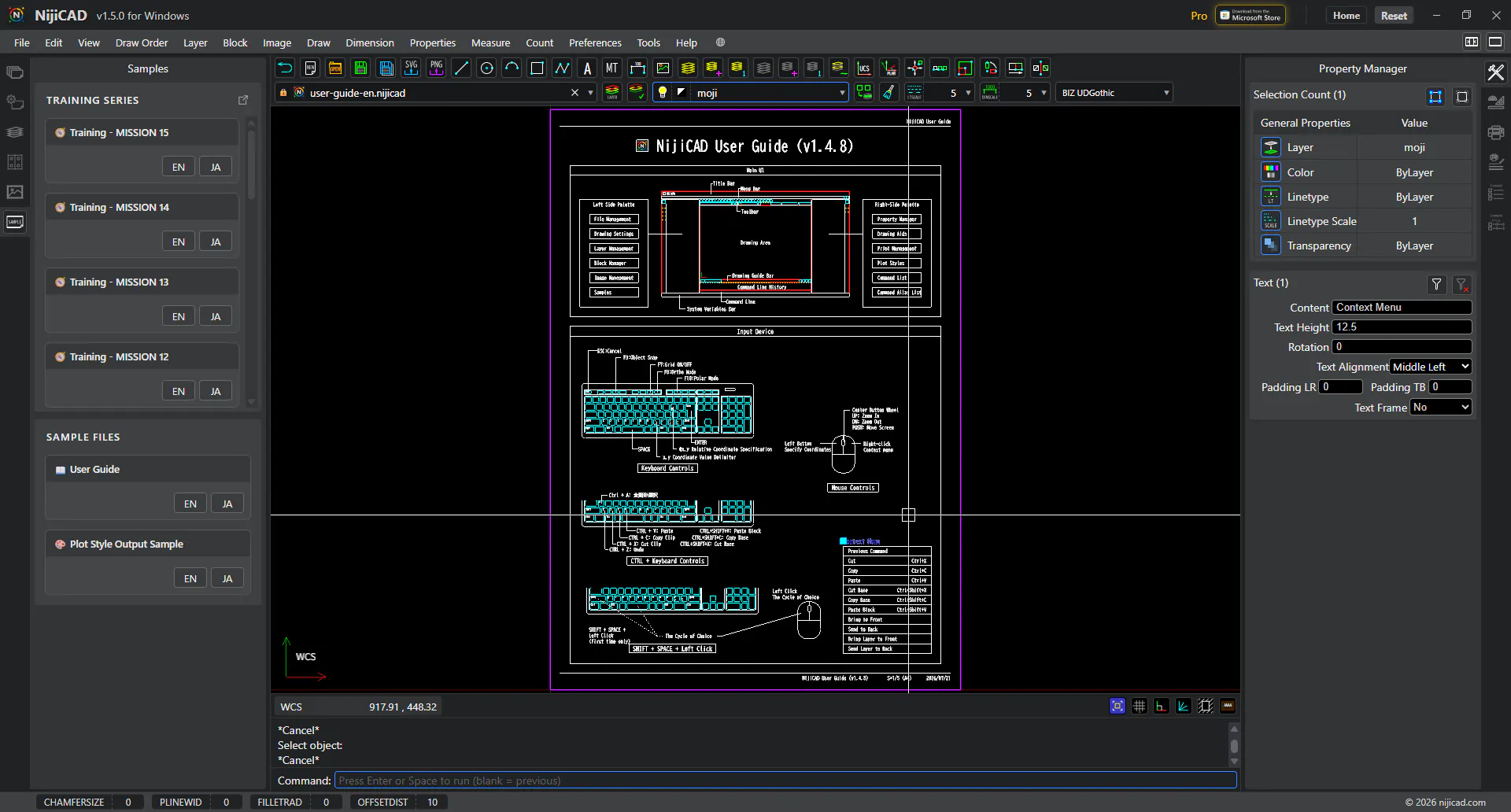
Task: Open Training MISSION 14 in JA
Action: 216,242
